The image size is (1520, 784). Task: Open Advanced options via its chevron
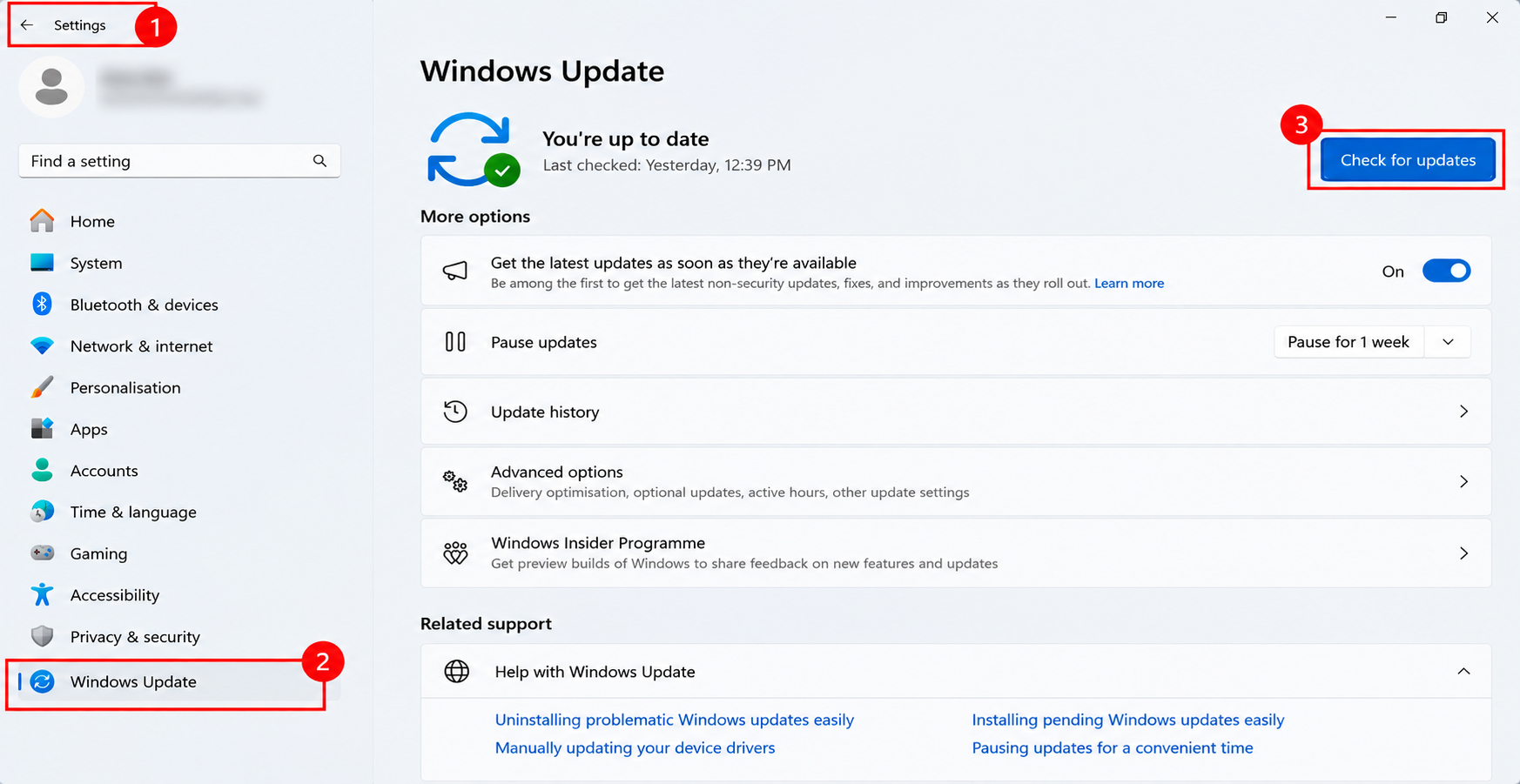pyautogui.click(x=1463, y=481)
